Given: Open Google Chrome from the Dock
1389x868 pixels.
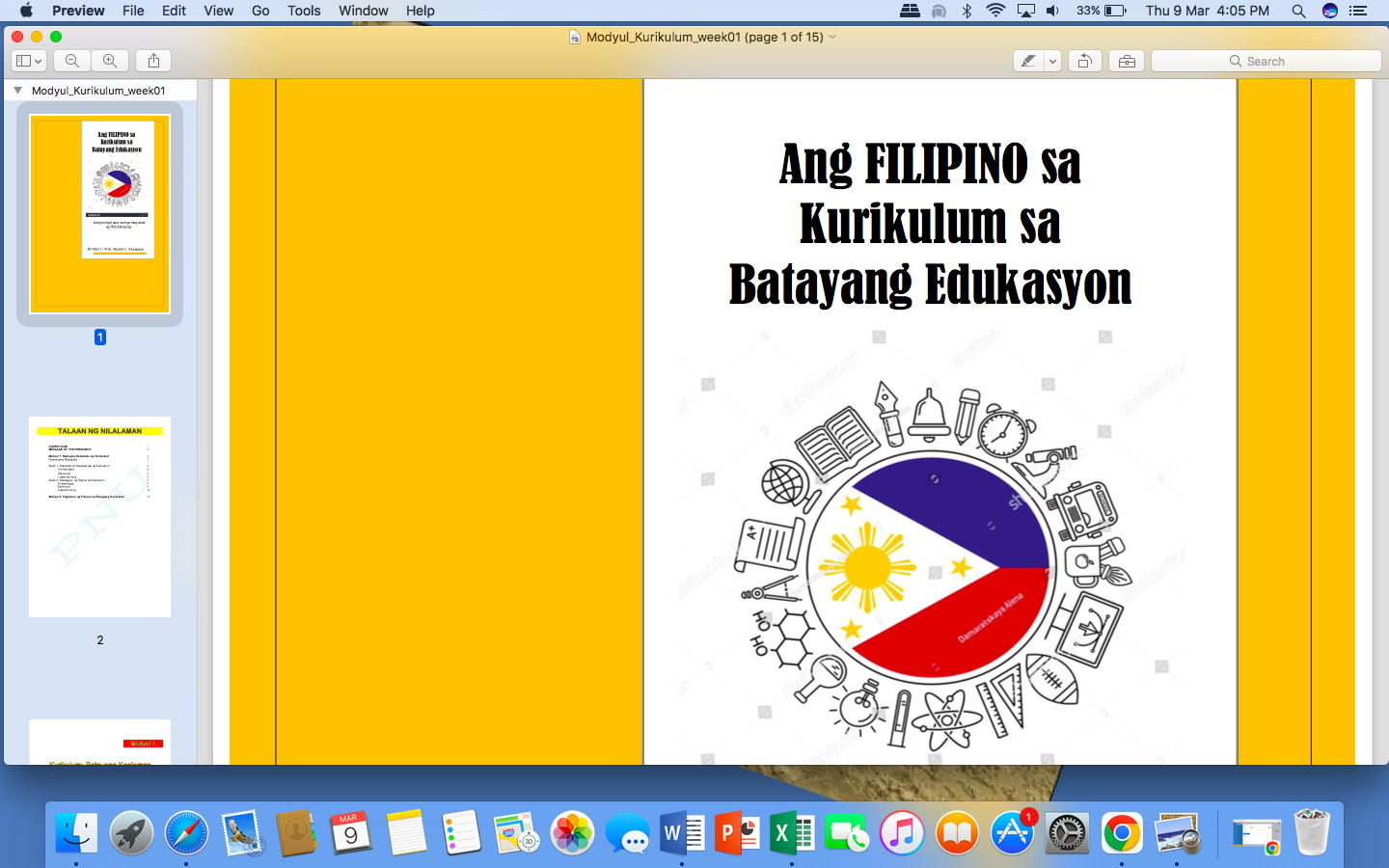Looking at the screenshot, I should (x=1121, y=831).
